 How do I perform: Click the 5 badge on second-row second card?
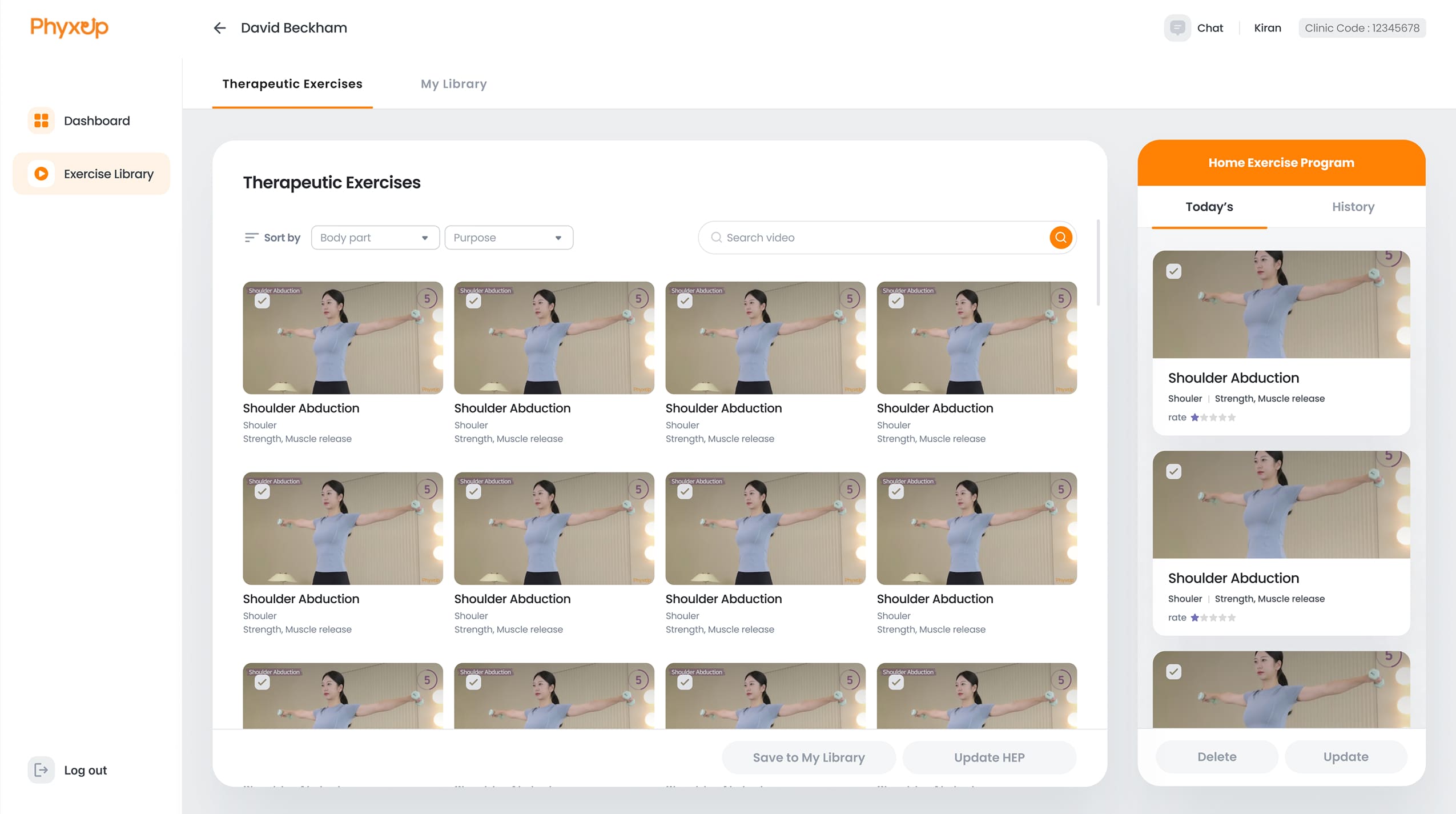tap(638, 490)
